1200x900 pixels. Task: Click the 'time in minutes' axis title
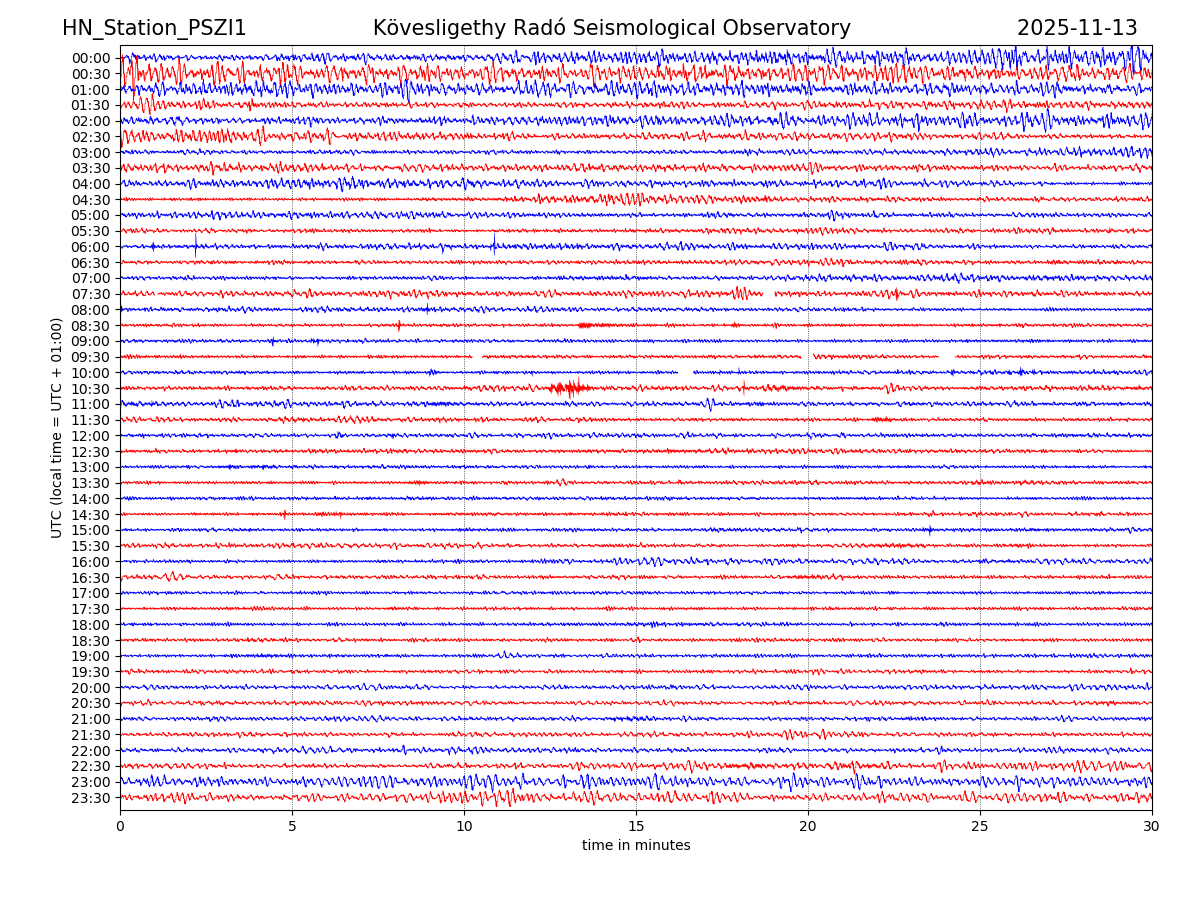point(636,846)
